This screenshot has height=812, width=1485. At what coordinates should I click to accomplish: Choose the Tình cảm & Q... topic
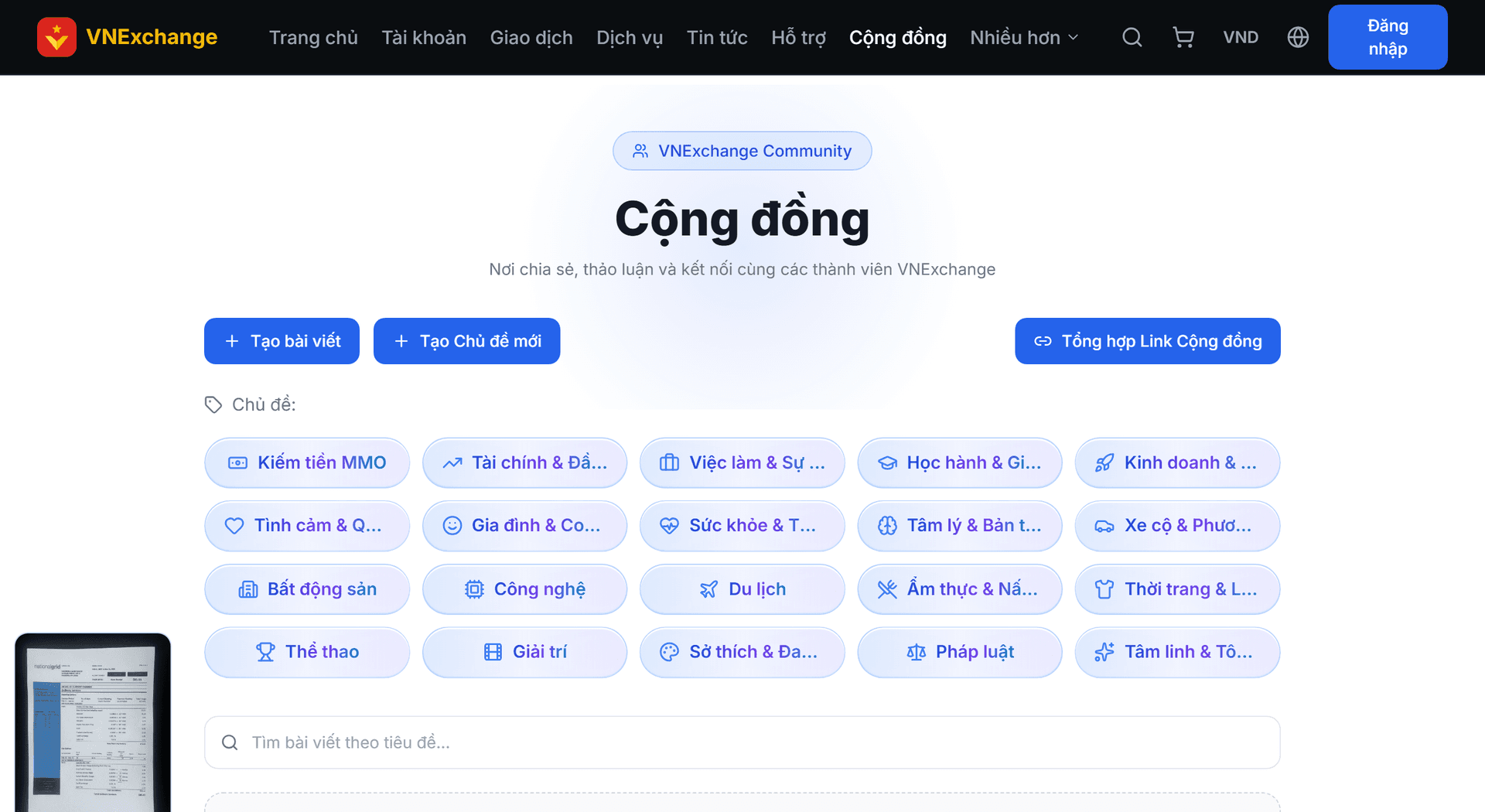click(x=307, y=526)
